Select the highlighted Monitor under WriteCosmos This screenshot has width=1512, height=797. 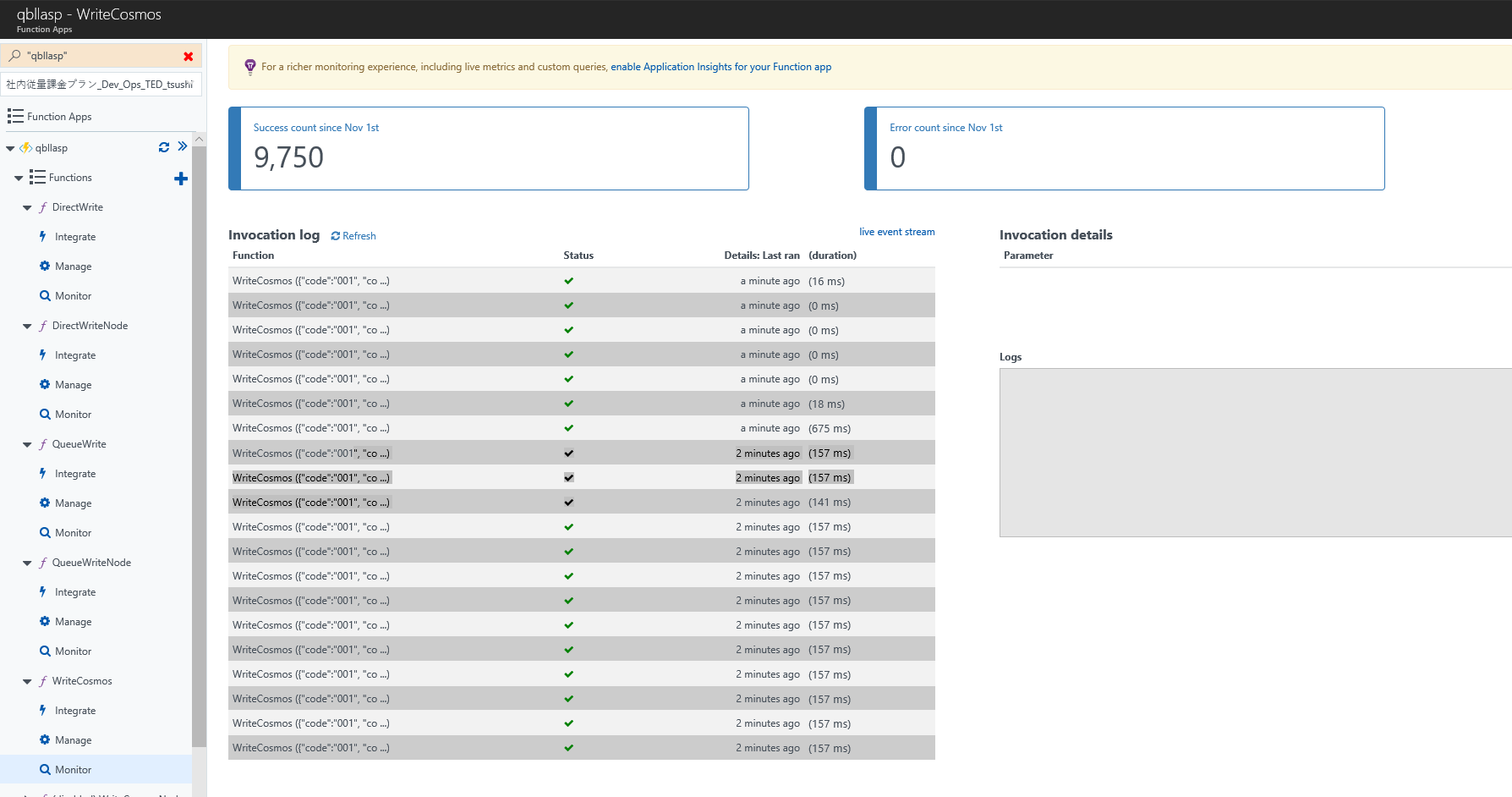click(96, 770)
